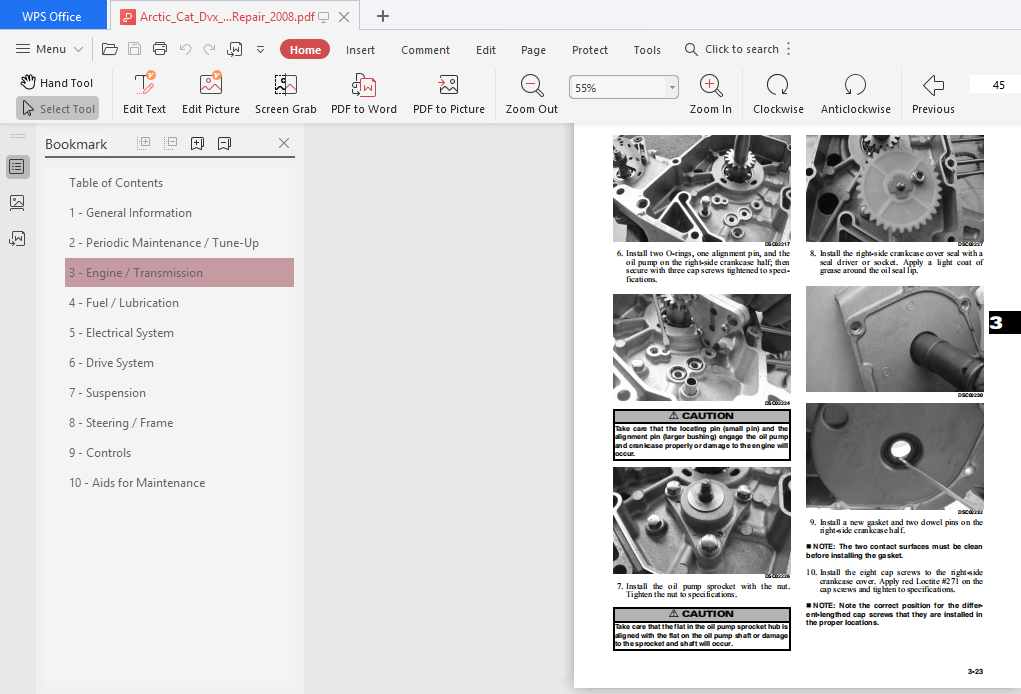
Task: Select bookmark 3 - Engine / Transmission
Action: tap(179, 273)
